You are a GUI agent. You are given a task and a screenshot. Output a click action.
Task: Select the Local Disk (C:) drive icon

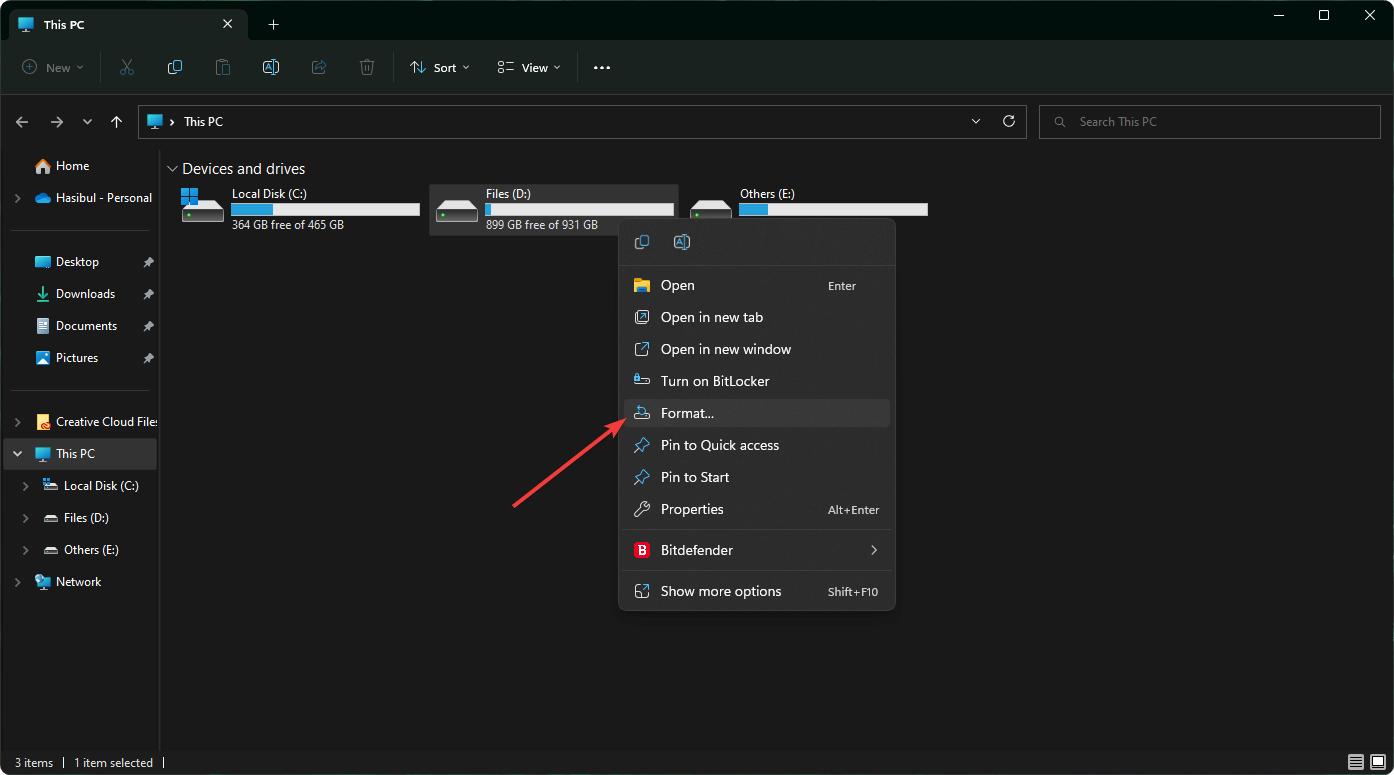[203, 206]
